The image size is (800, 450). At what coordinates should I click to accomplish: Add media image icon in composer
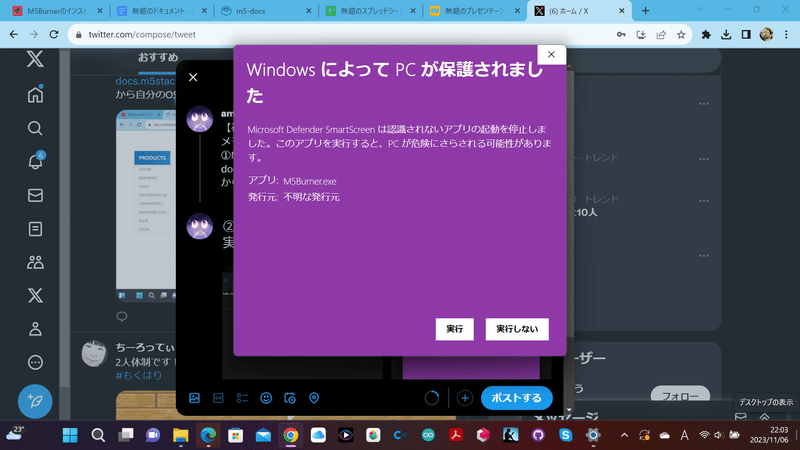(194, 398)
